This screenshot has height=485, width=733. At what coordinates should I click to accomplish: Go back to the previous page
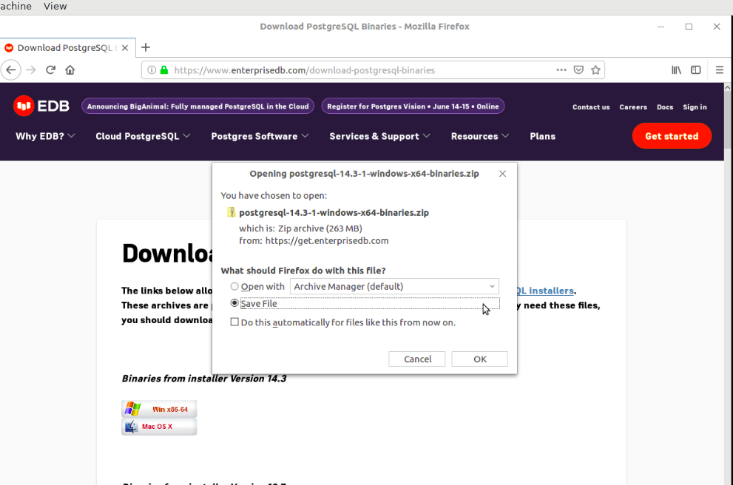point(11,70)
